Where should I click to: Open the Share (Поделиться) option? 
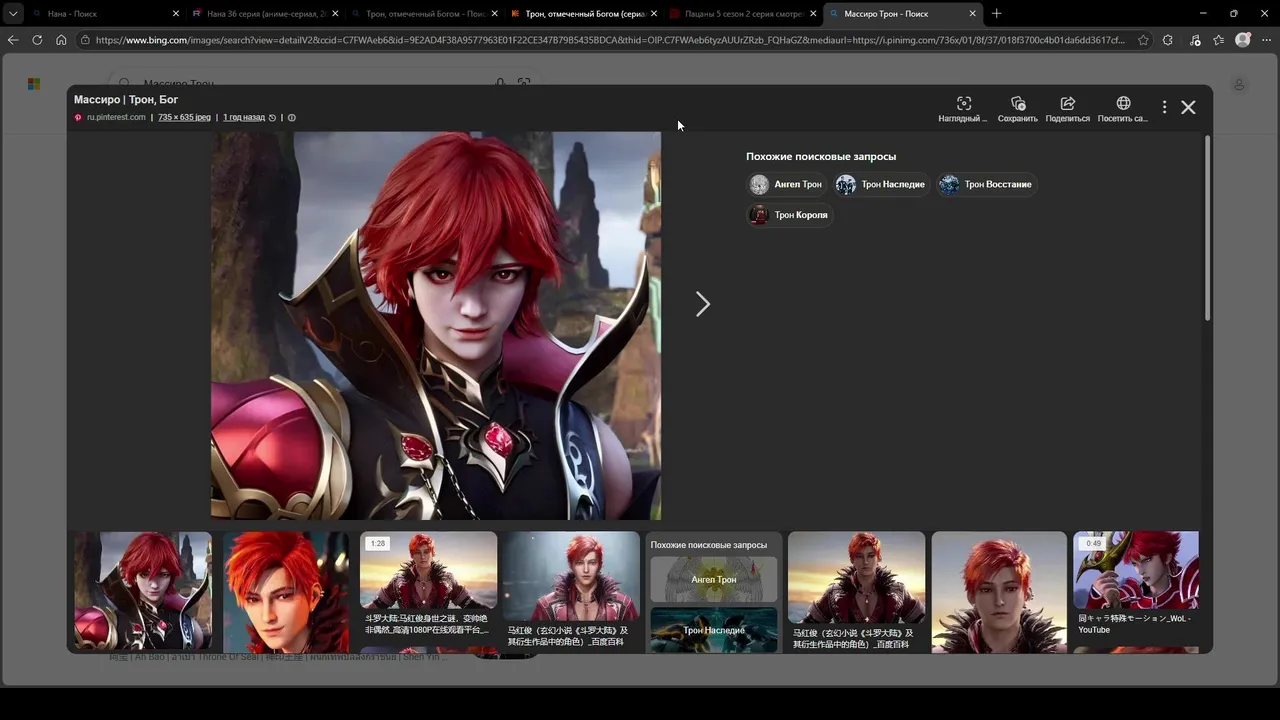(x=1067, y=109)
